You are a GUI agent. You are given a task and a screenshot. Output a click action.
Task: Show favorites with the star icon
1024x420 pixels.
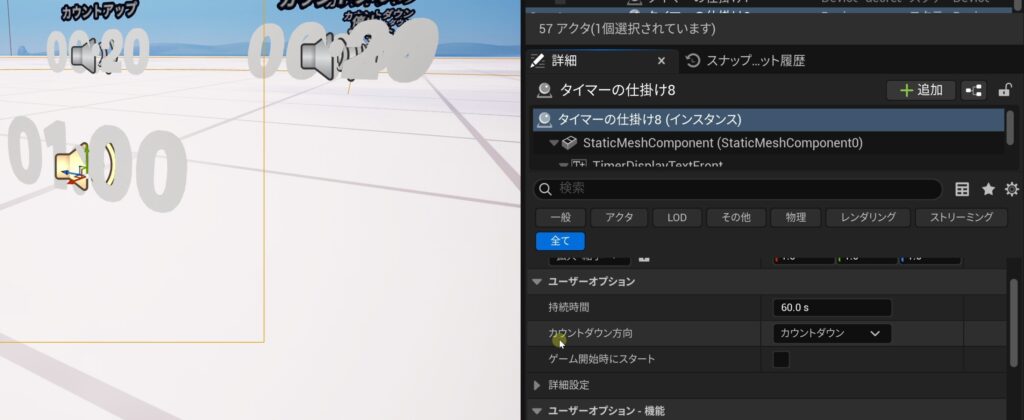click(988, 189)
